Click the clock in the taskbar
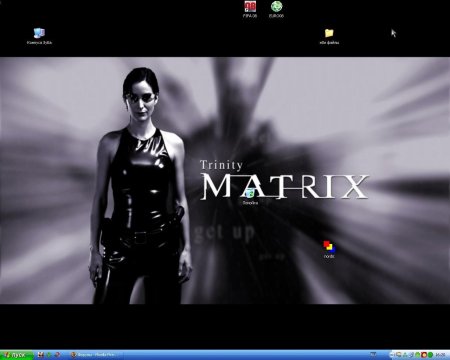Image resolution: width=450 pixels, height=360 pixels. pyautogui.click(x=440, y=355)
